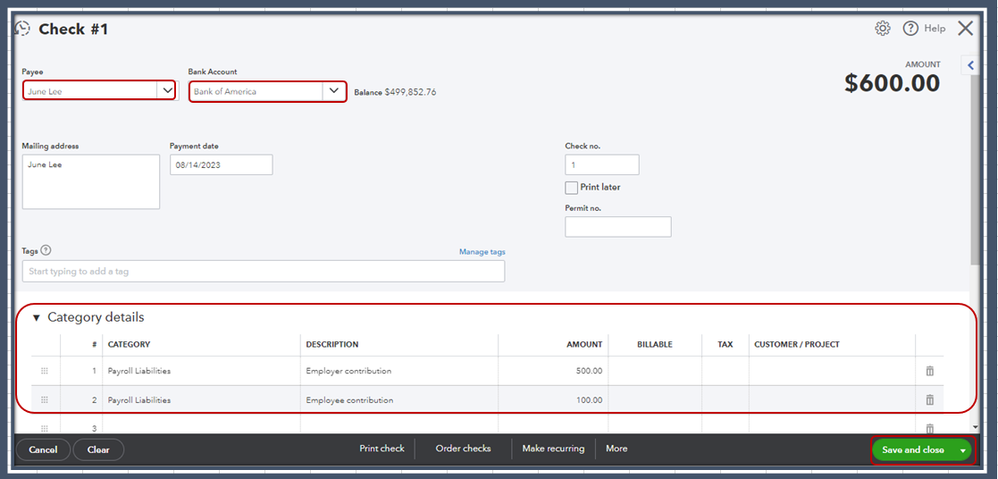Grab the drag handle of line 2
The width and height of the screenshot is (998, 479).
pyautogui.click(x=45, y=400)
